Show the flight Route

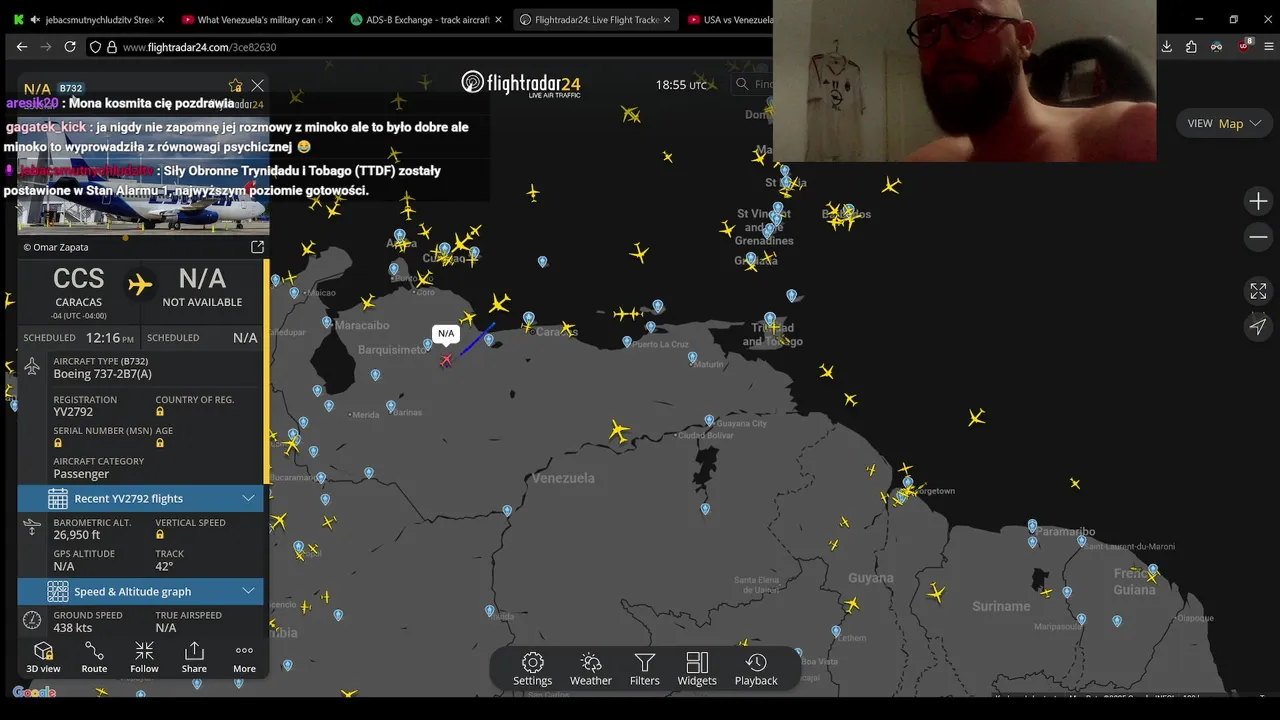[94, 658]
